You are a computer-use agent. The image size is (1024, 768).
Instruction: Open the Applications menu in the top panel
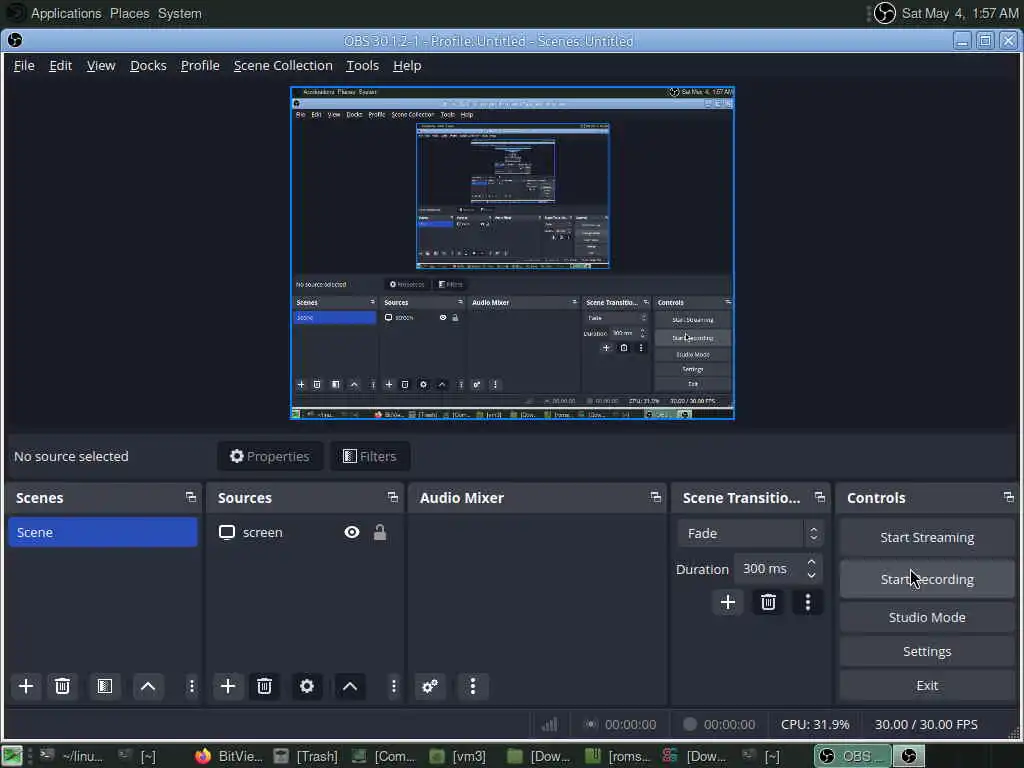[66, 13]
